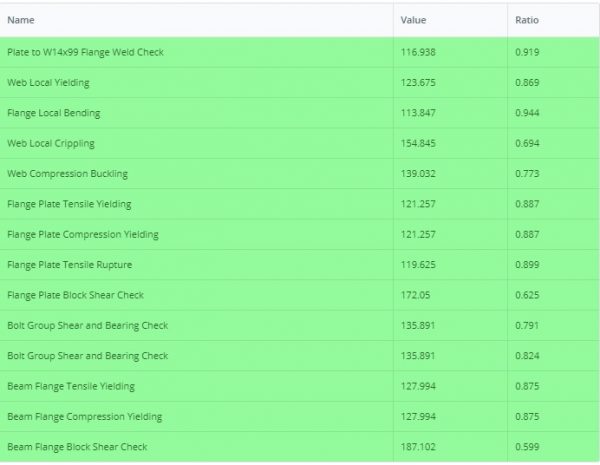
Task: Click the value cell 116.938
Action: (x=418, y=52)
